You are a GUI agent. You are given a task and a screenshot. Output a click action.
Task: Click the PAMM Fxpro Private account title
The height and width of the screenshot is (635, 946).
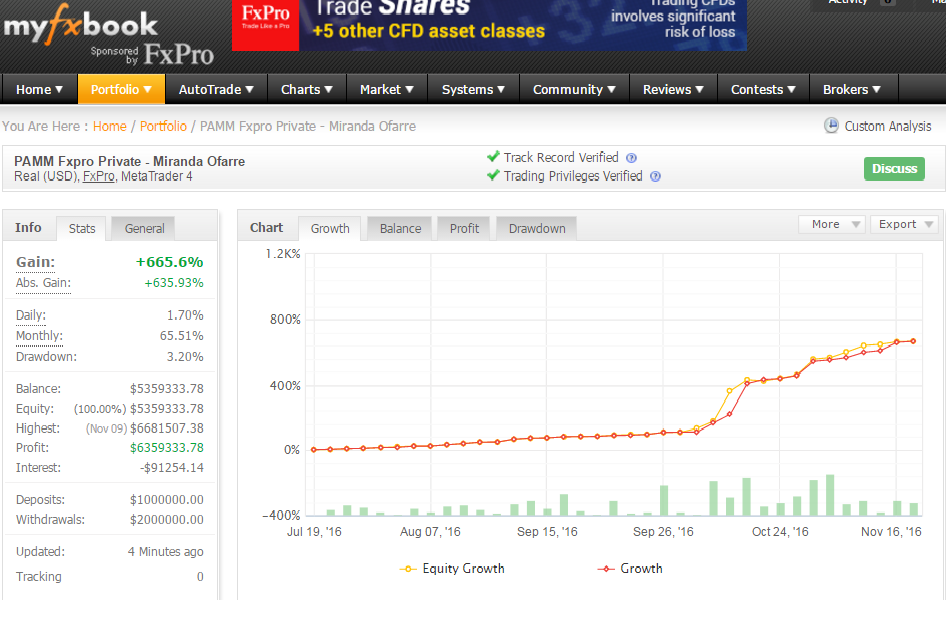click(x=130, y=161)
